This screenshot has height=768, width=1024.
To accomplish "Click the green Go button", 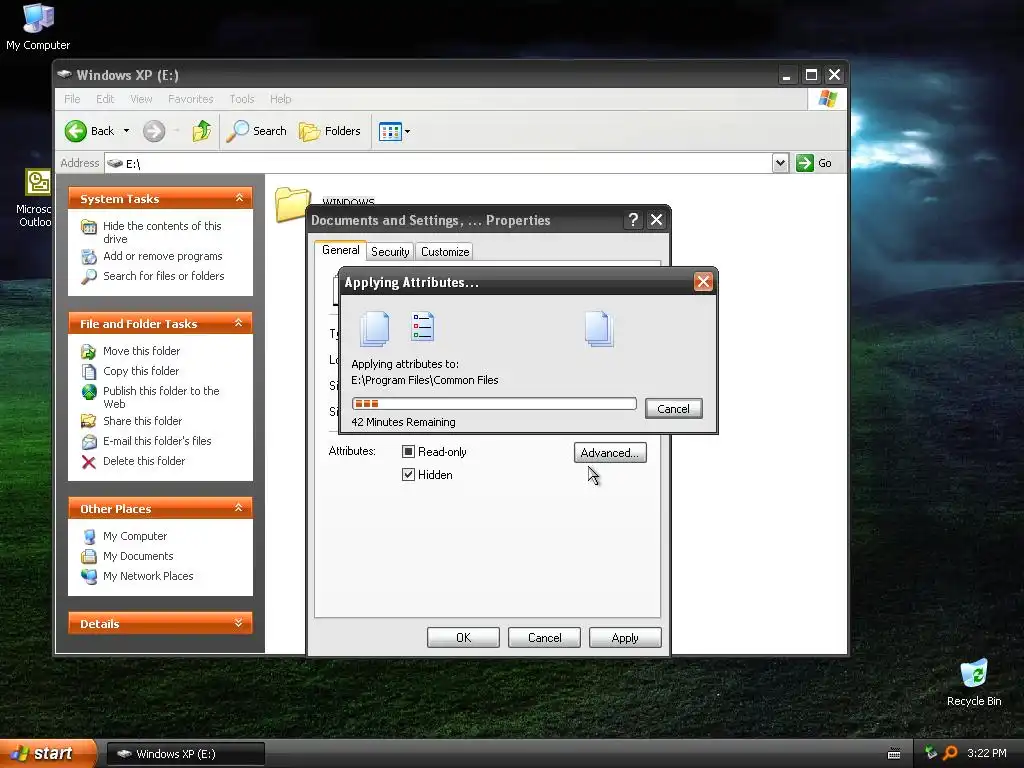I will [814, 163].
